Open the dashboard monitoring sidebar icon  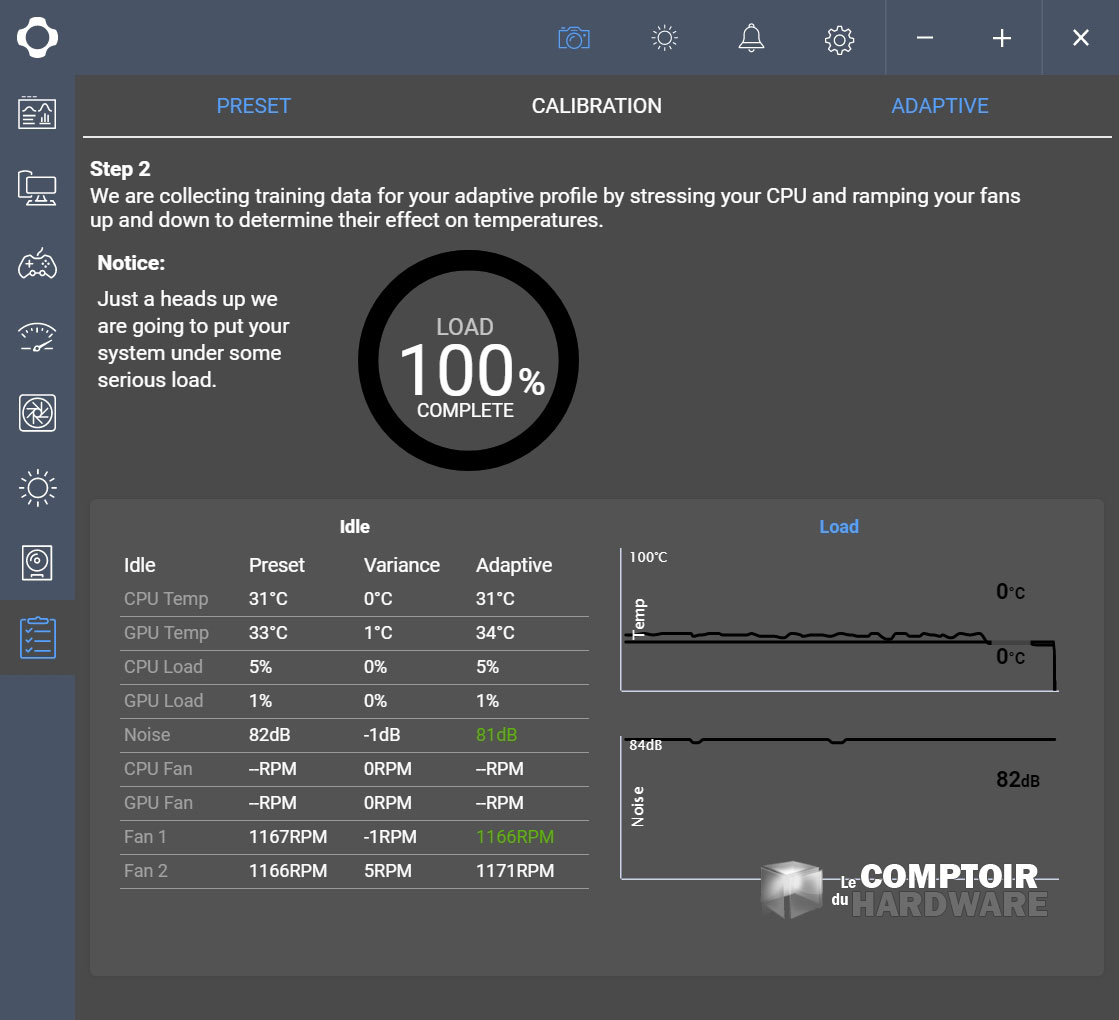click(37, 112)
